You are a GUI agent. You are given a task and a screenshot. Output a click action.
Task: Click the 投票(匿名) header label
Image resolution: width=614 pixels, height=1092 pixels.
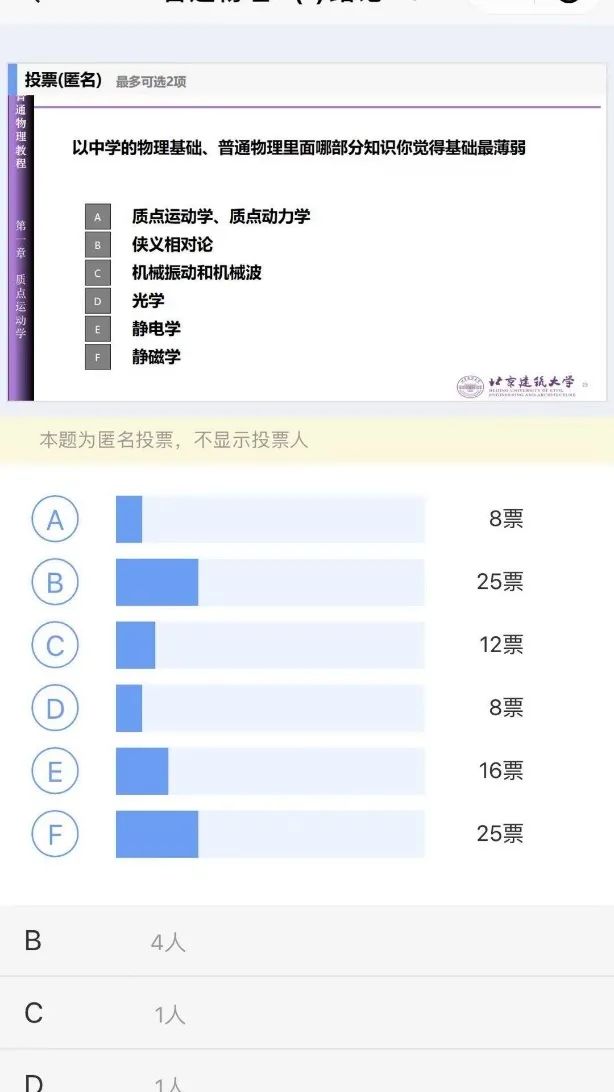click(x=63, y=80)
